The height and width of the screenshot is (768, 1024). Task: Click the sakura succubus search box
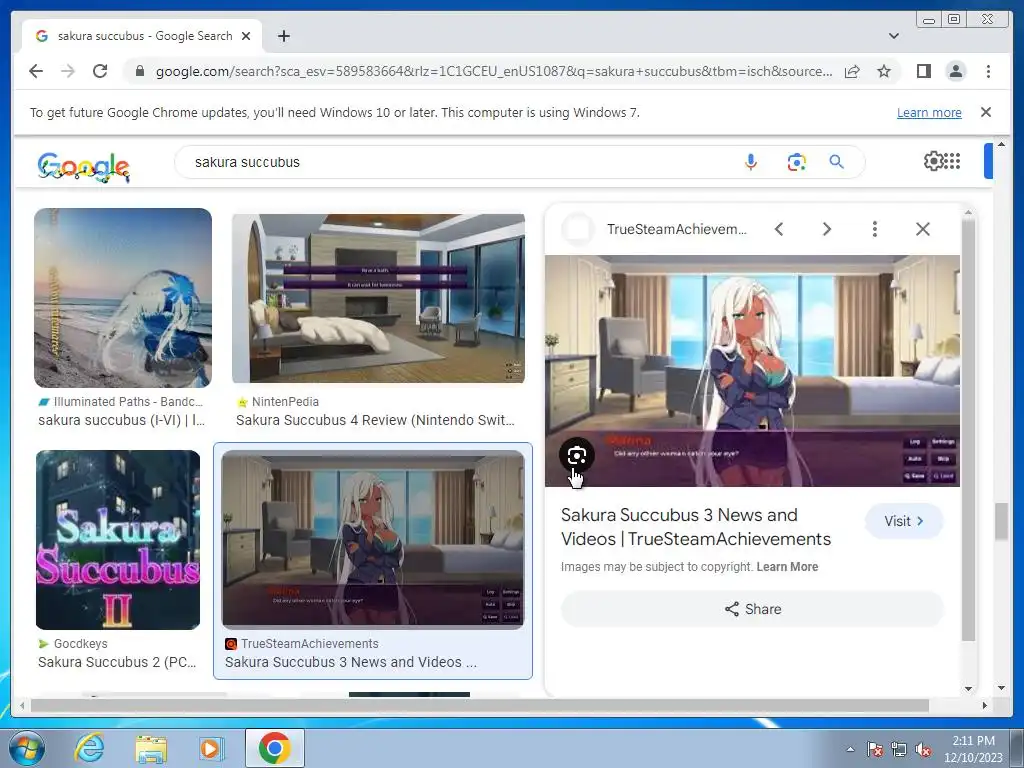[457, 162]
